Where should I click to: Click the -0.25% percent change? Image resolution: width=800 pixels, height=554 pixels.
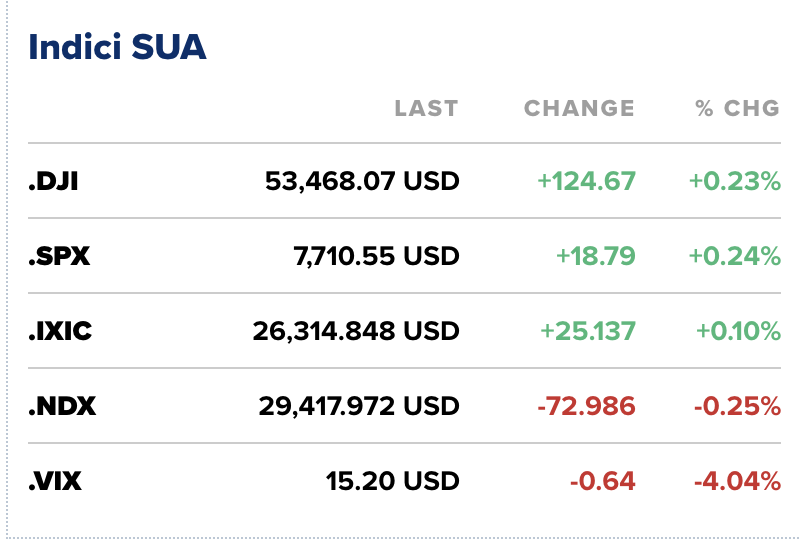point(737,406)
